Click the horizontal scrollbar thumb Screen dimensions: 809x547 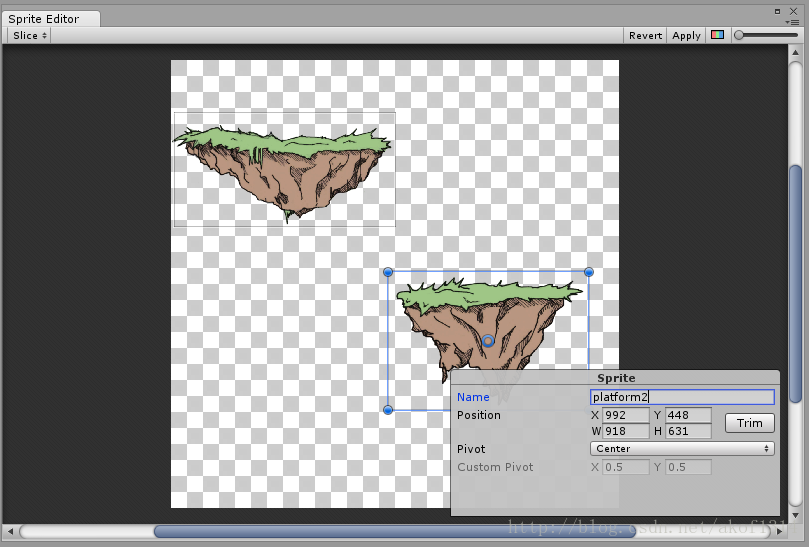click(x=395, y=530)
